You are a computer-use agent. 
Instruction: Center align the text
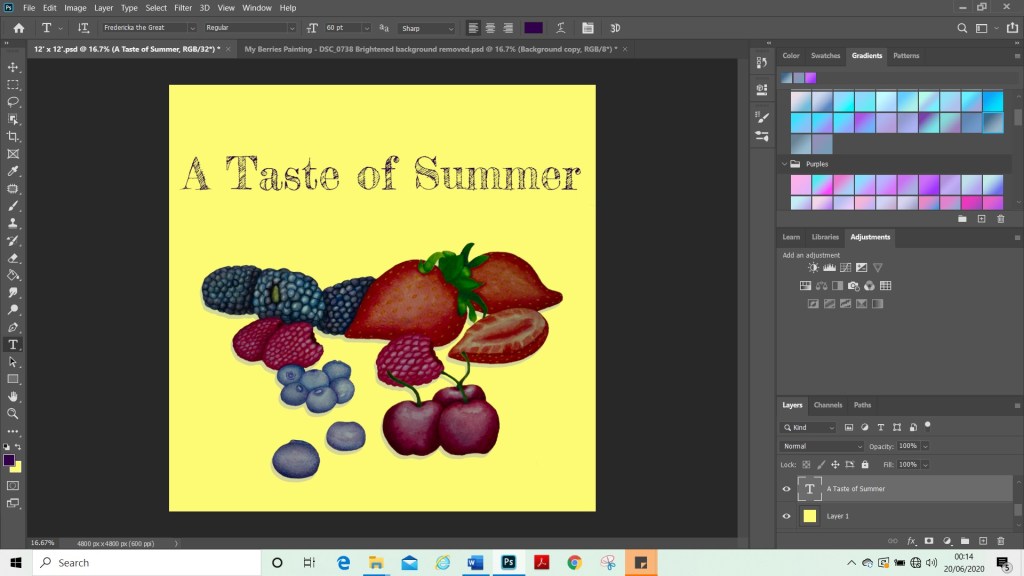pos(490,28)
